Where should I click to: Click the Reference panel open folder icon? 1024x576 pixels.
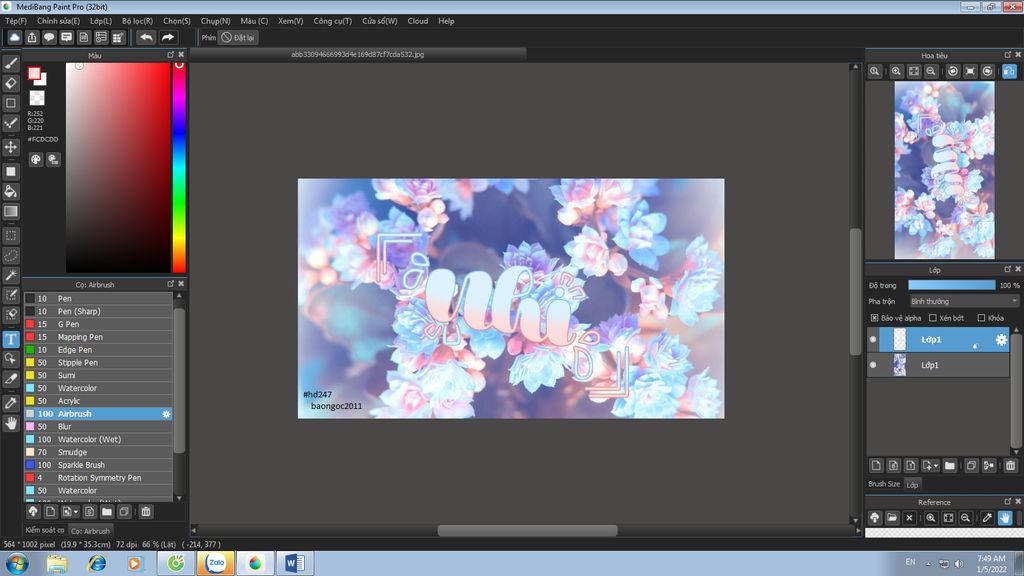pyautogui.click(x=892, y=518)
